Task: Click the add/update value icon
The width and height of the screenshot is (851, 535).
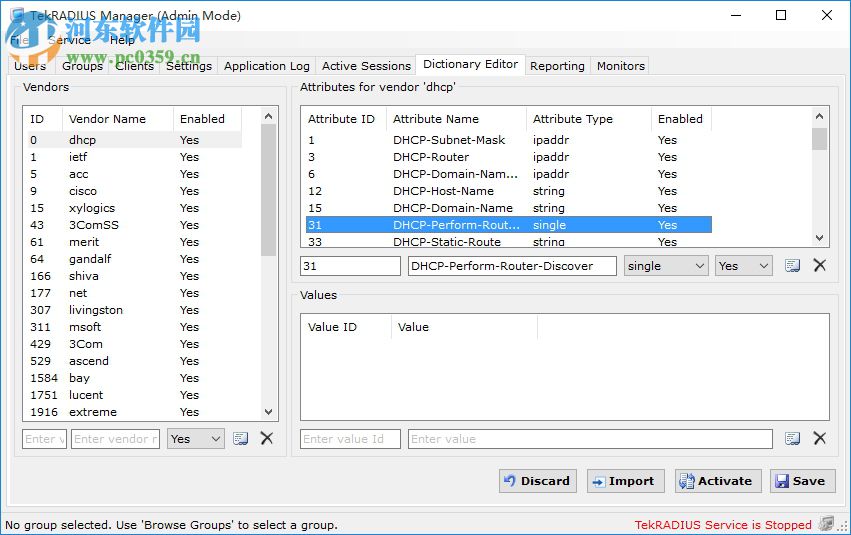Action: tap(792, 438)
